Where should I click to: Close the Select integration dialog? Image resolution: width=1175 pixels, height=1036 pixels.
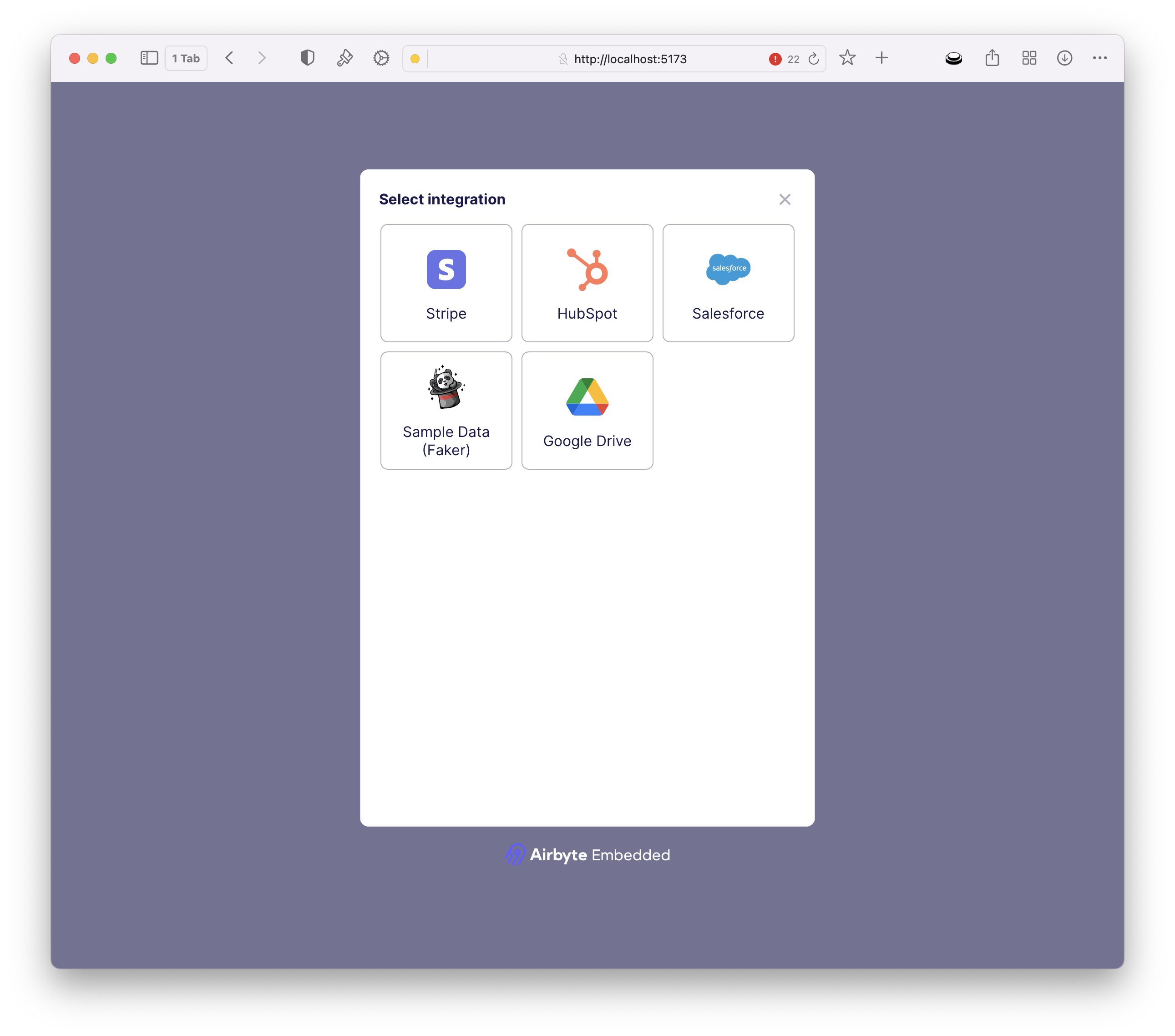(x=785, y=199)
